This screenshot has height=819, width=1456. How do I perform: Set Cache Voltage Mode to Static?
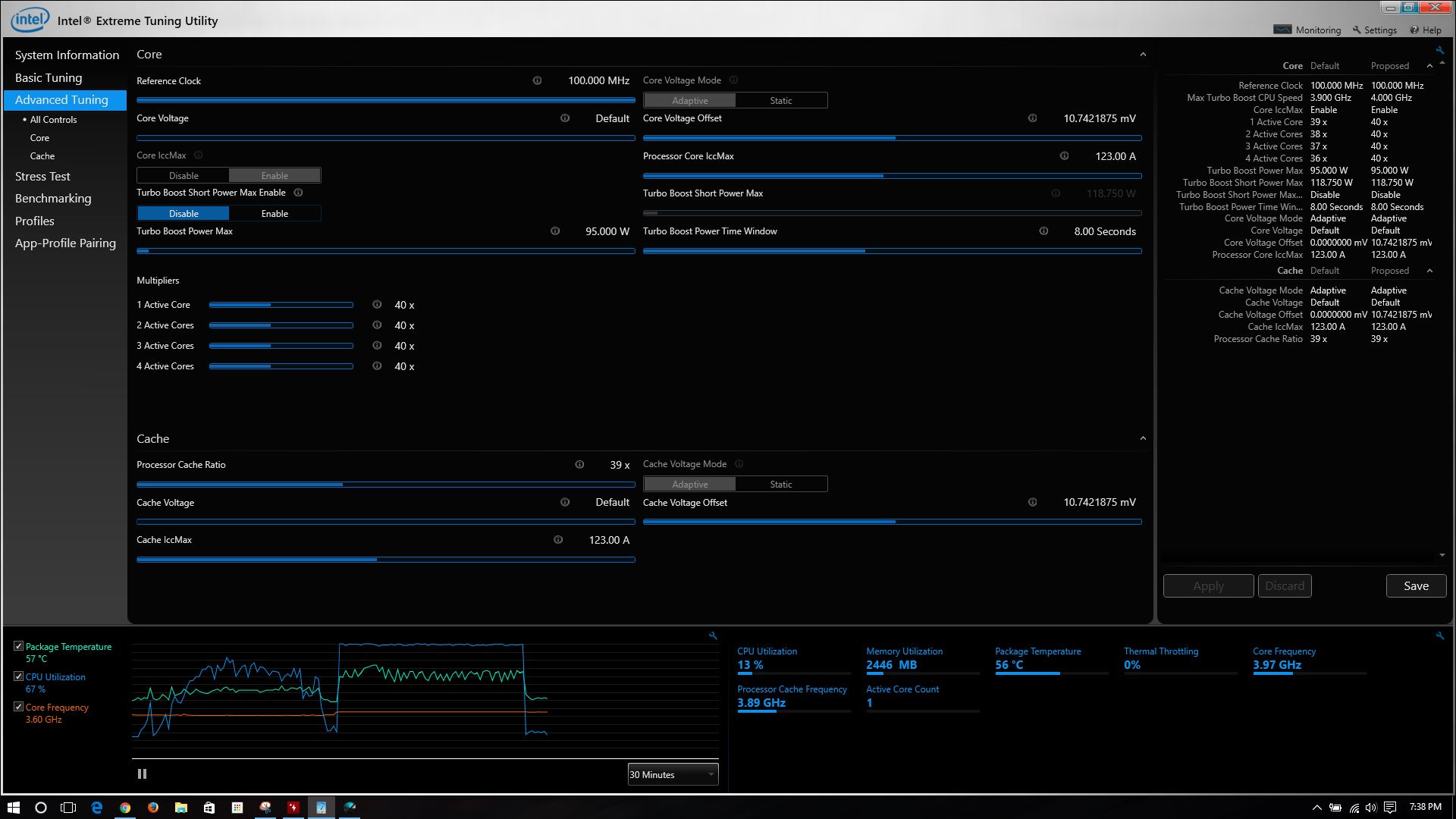point(781,484)
